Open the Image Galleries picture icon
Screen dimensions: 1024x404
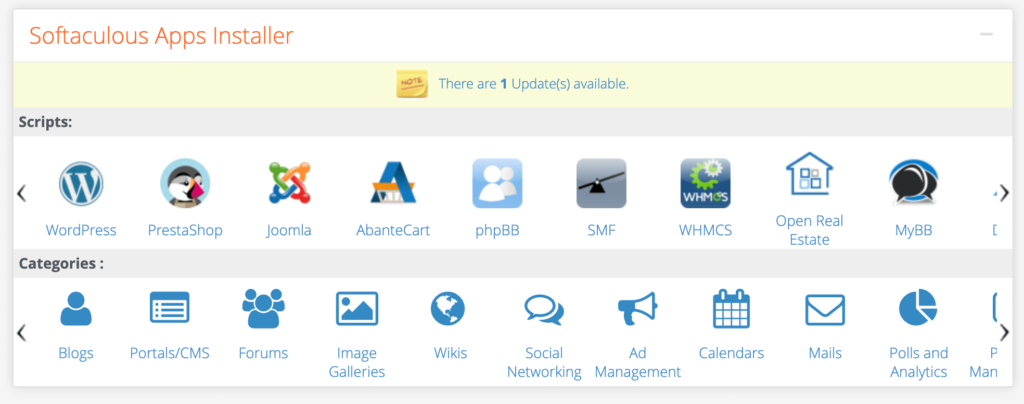(357, 308)
